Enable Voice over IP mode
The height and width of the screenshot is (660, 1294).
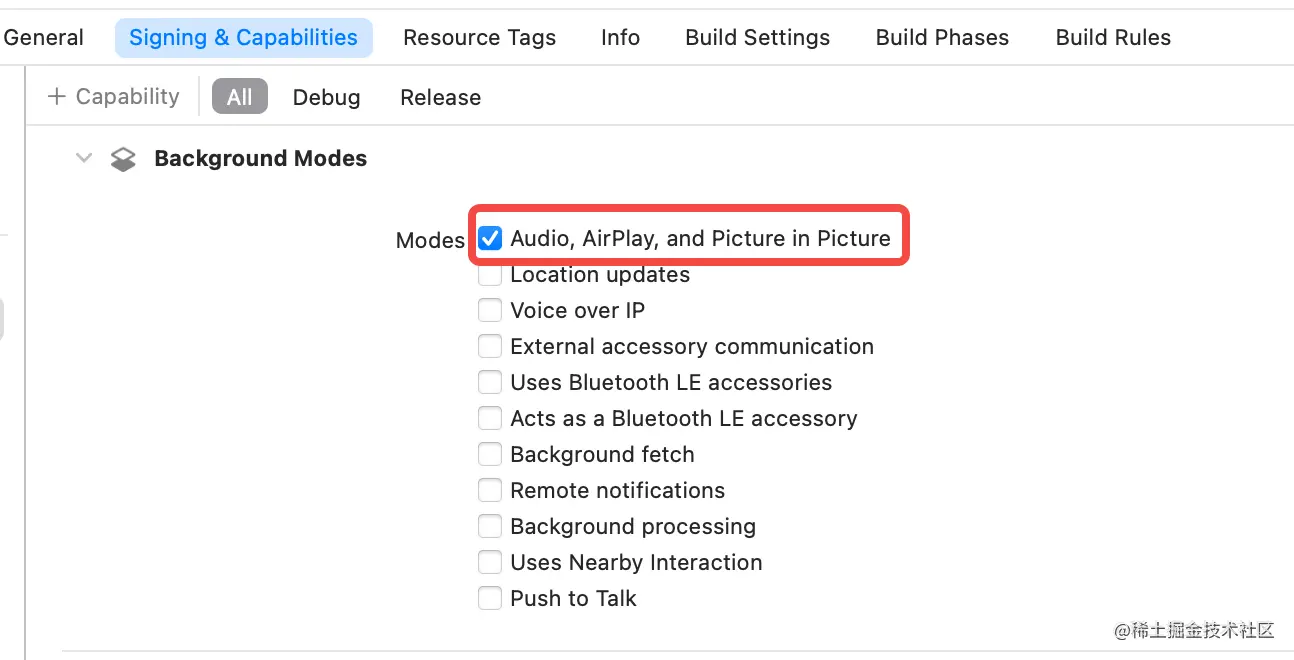pyautogui.click(x=490, y=310)
